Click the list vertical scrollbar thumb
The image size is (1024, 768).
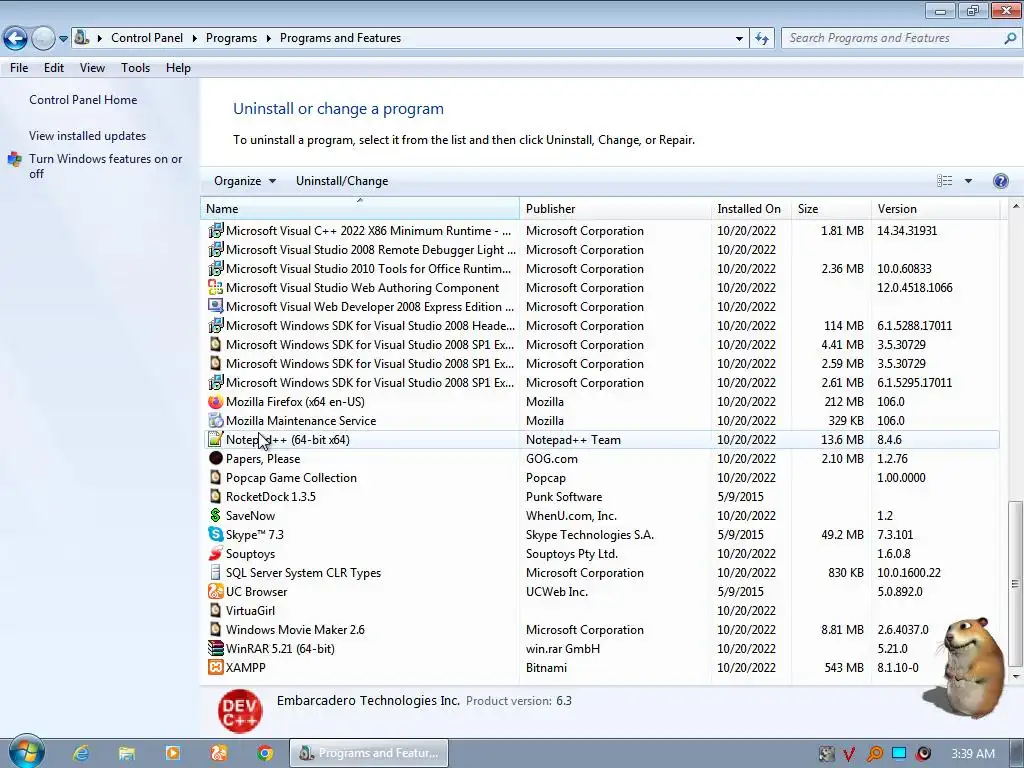pyautogui.click(x=1015, y=584)
